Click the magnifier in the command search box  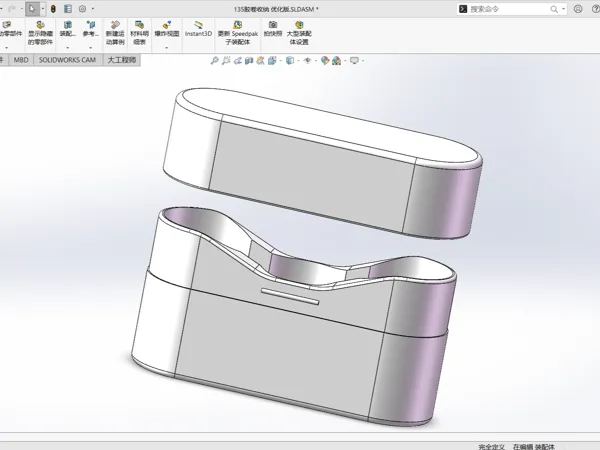pos(554,9)
